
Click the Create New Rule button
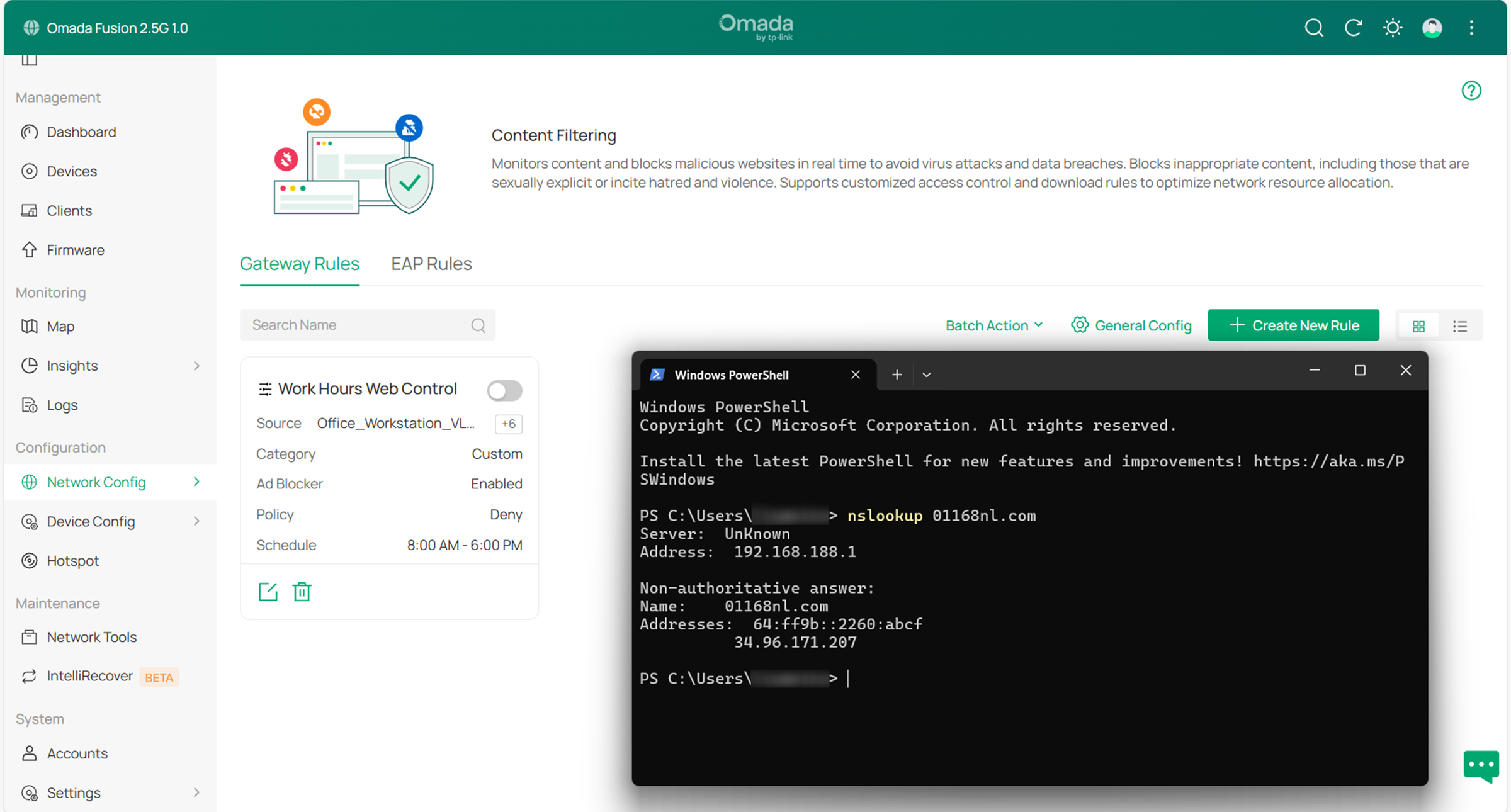[1293, 325]
